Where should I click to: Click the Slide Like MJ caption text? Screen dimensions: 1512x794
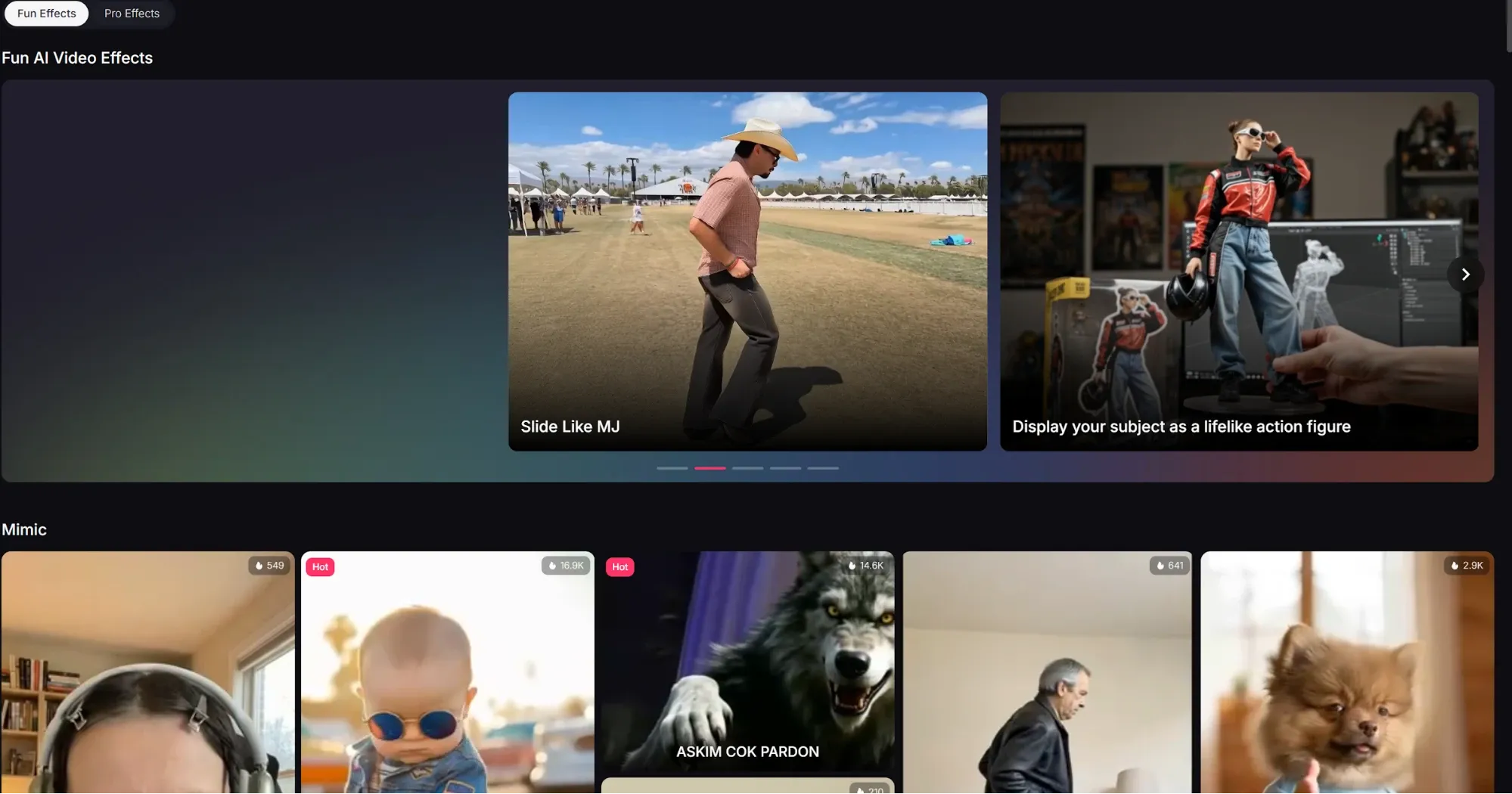click(570, 426)
